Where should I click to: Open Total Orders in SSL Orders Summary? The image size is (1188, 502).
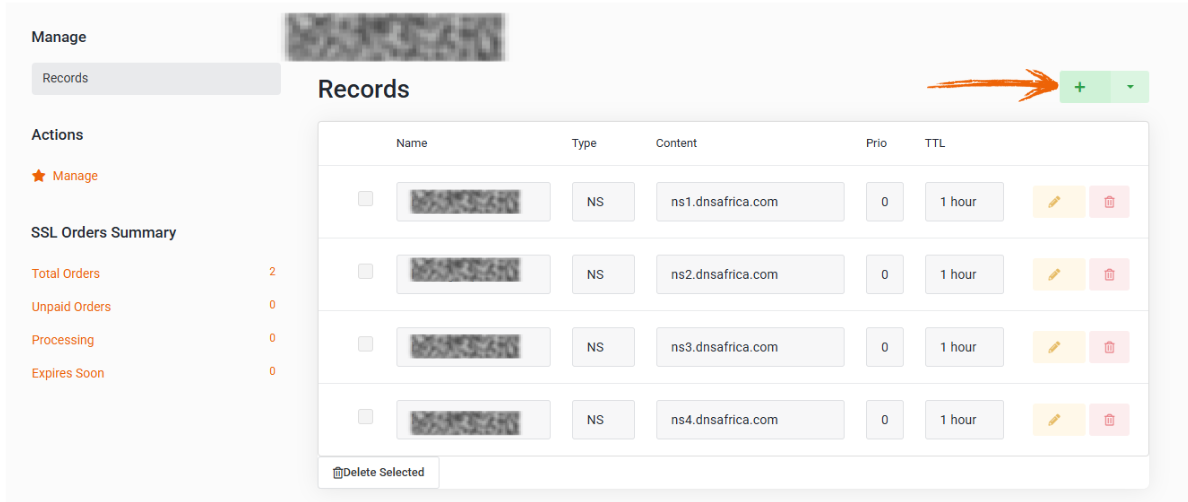click(66, 273)
